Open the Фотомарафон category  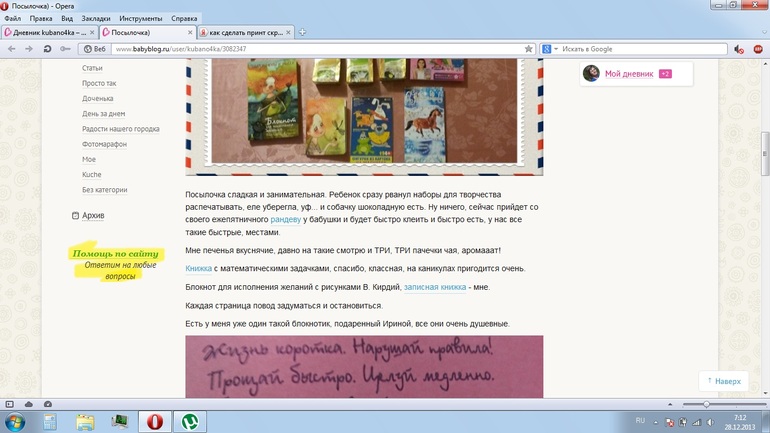[x=105, y=144]
